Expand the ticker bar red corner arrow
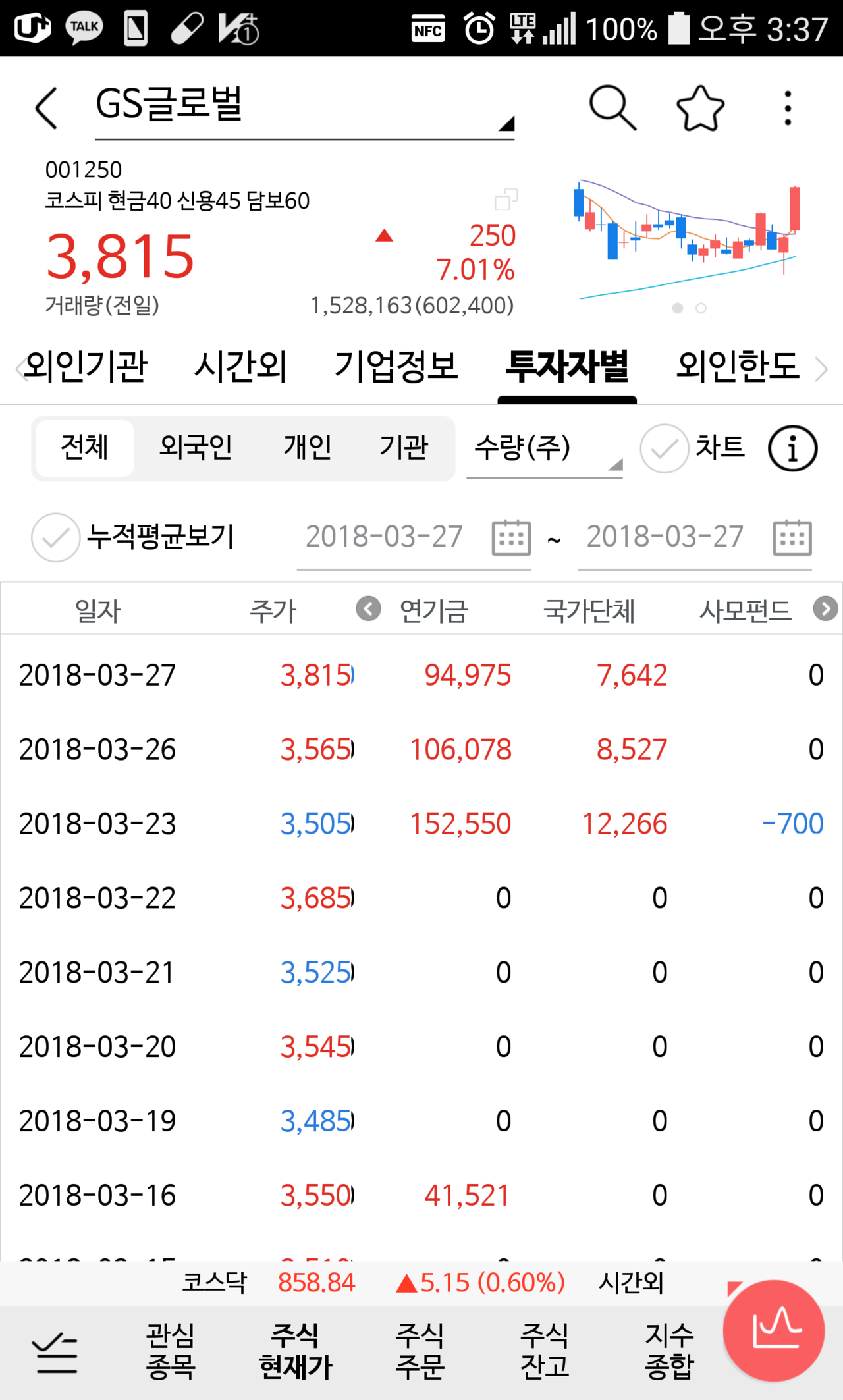The height and width of the screenshot is (1400, 843). click(x=734, y=1289)
